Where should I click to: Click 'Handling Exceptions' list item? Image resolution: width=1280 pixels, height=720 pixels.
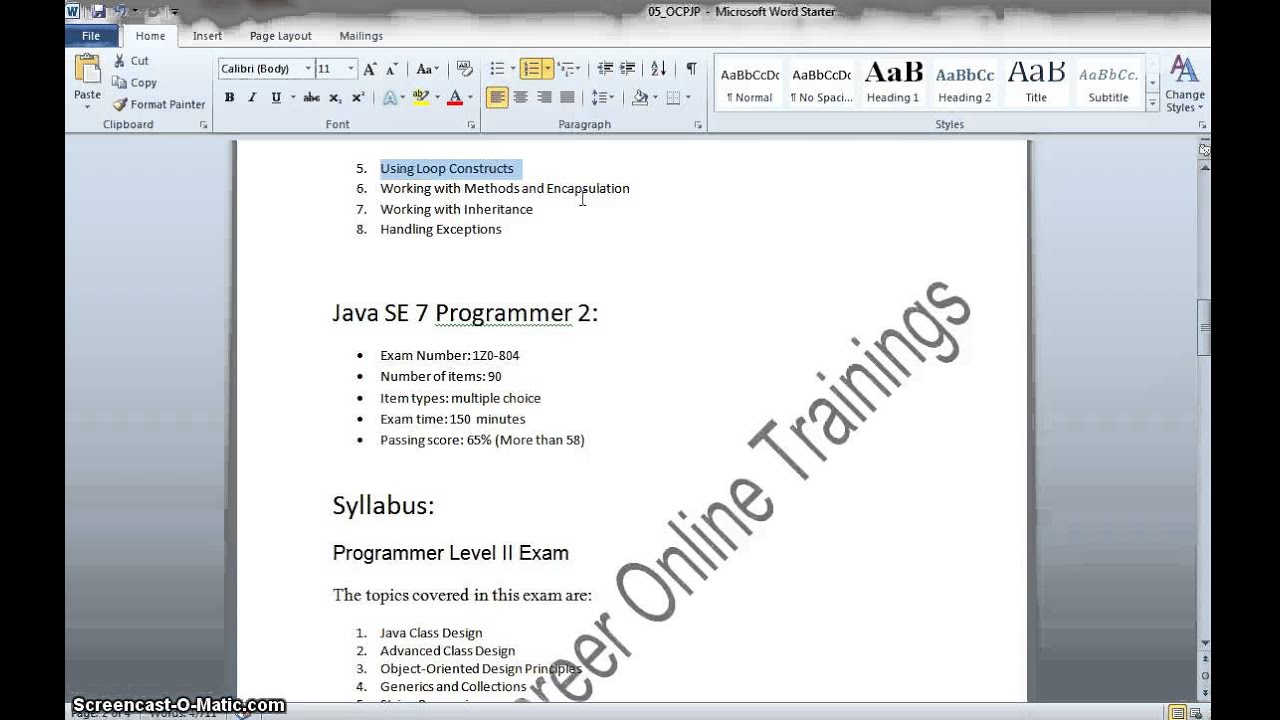pyautogui.click(x=441, y=229)
